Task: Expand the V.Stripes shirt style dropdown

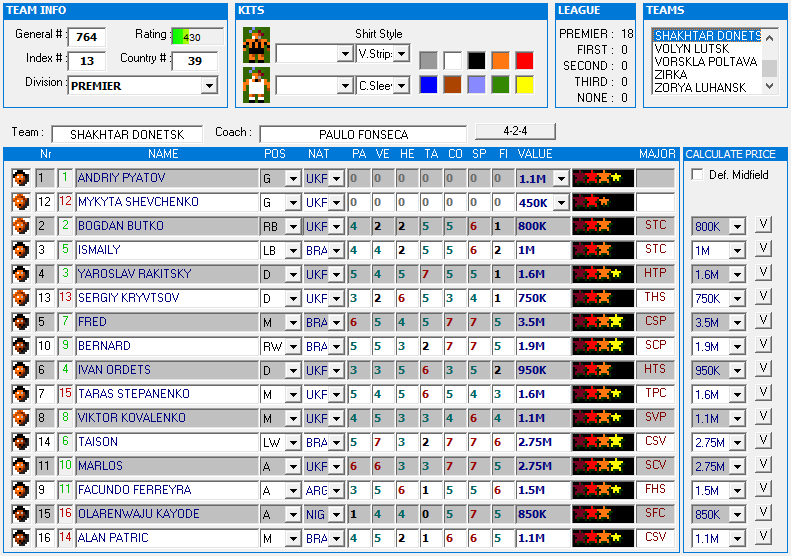Action: 401,53
